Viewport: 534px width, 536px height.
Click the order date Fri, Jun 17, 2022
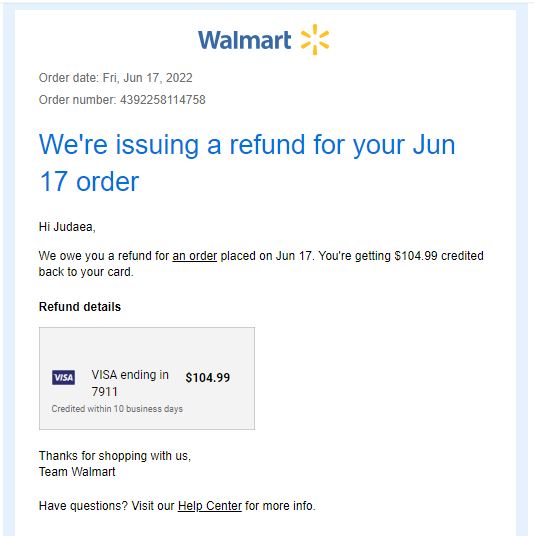pyautogui.click(x=147, y=78)
